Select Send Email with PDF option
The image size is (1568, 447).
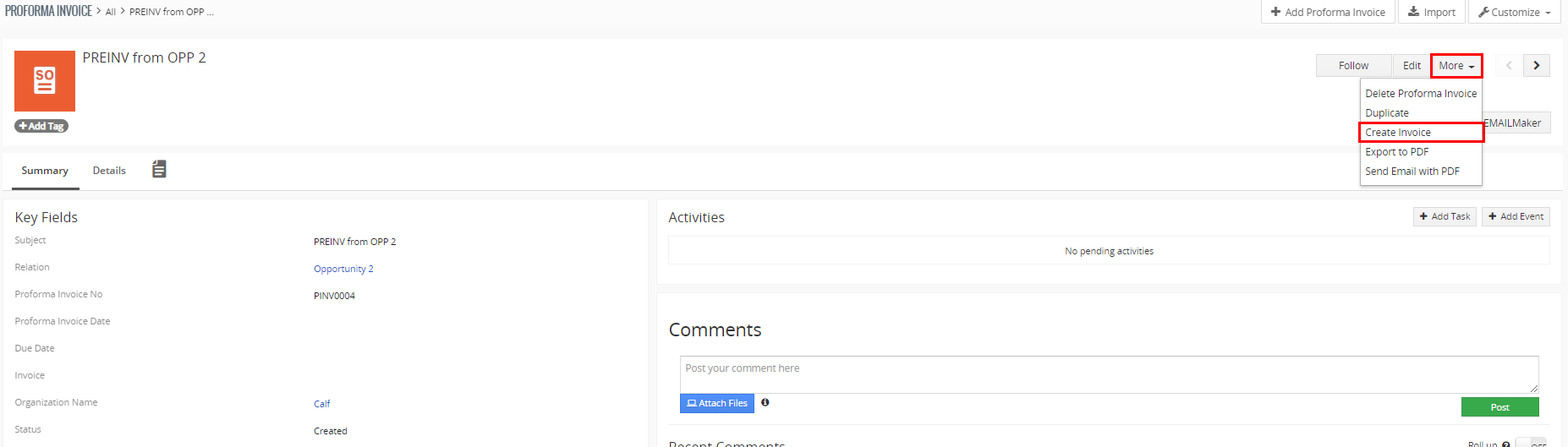[x=1412, y=172]
